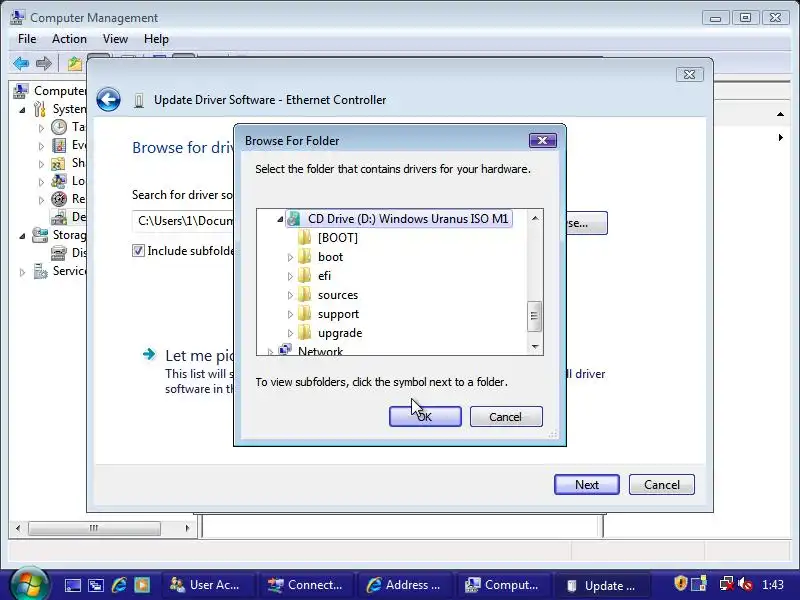Image resolution: width=800 pixels, height=600 pixels.
Task: Click the Switch between windows quick launch icon
Action: click(x=96, y=585)
